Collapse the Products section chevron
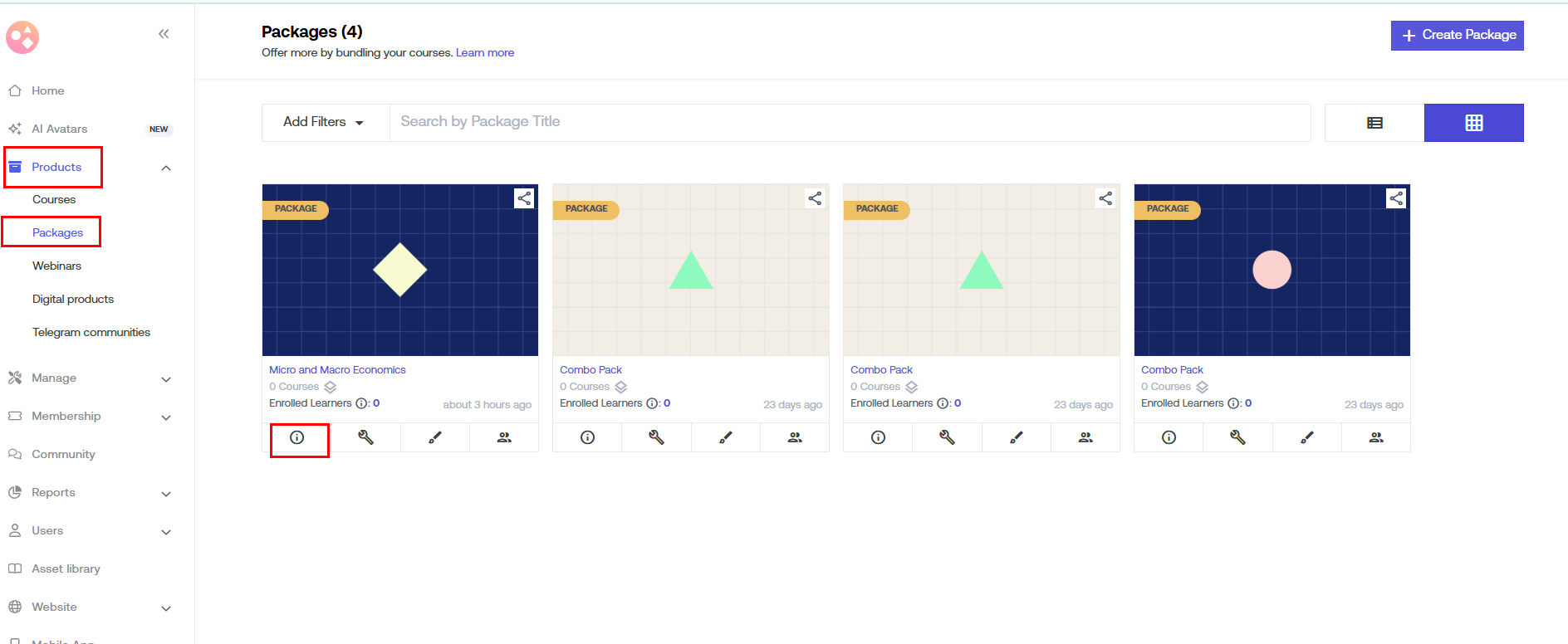This screenshot has width=1568, height=644. tap(166, 168)
